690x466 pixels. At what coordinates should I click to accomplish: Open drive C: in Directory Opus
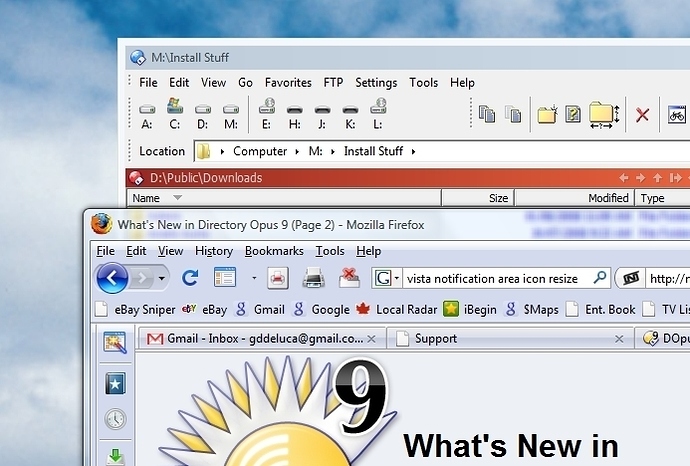pyautogui.click(x=175, y=114)
